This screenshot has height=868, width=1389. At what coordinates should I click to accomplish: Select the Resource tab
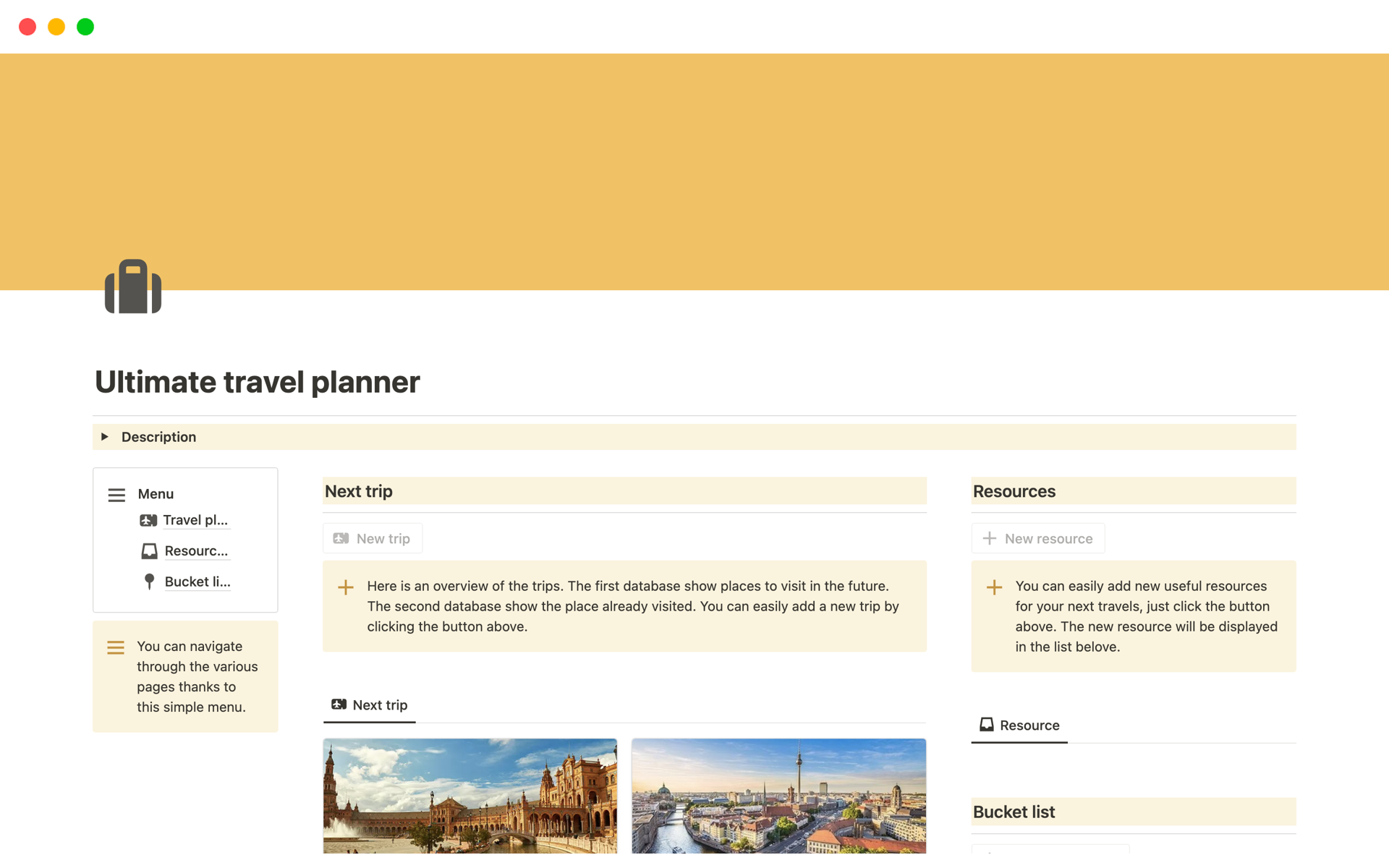click(x=1019, y=724)
